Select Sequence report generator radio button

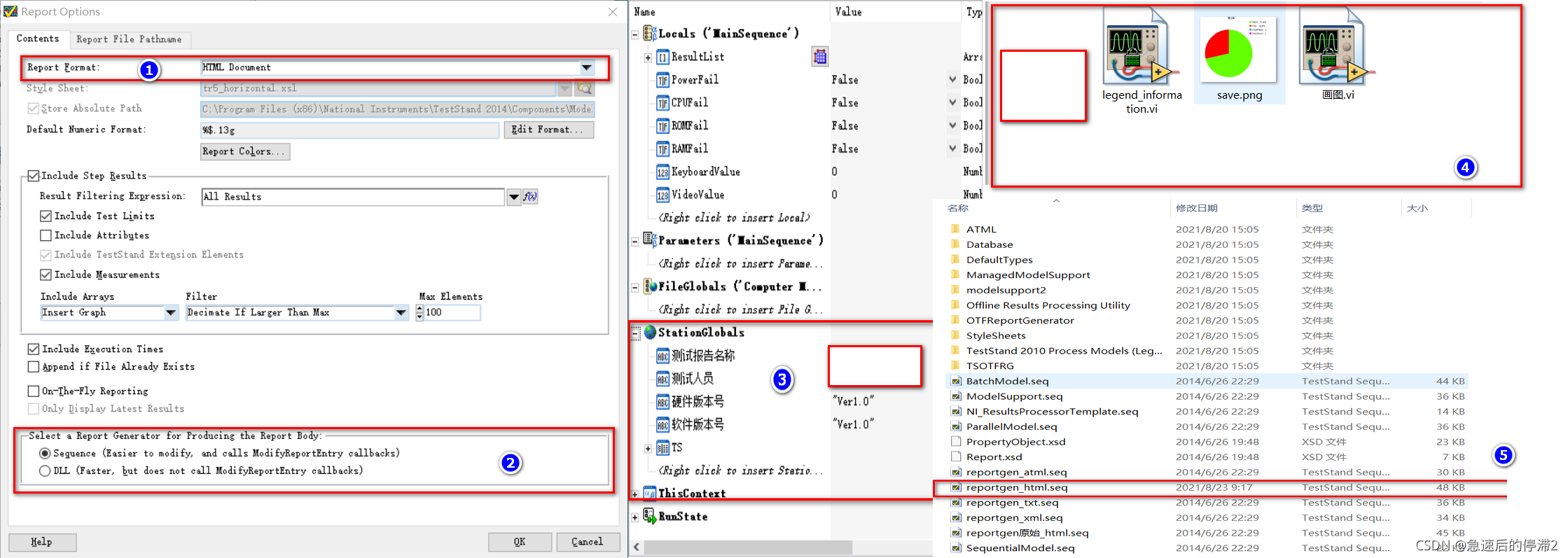point(45,454)
